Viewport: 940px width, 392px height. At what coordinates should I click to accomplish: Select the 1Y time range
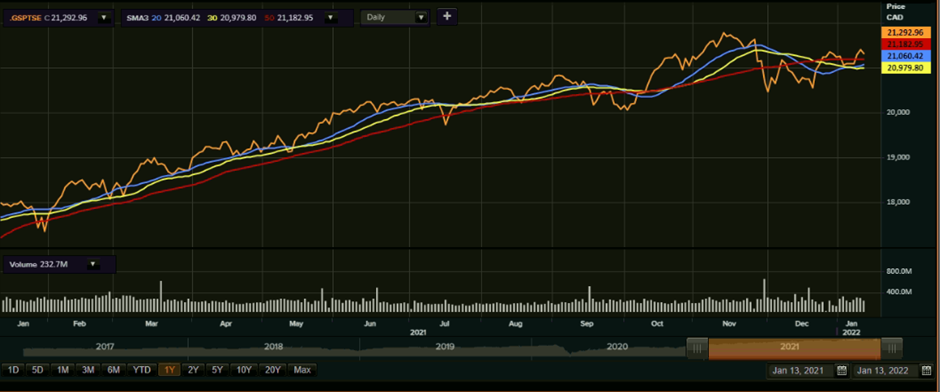click(x=169, y=370)
